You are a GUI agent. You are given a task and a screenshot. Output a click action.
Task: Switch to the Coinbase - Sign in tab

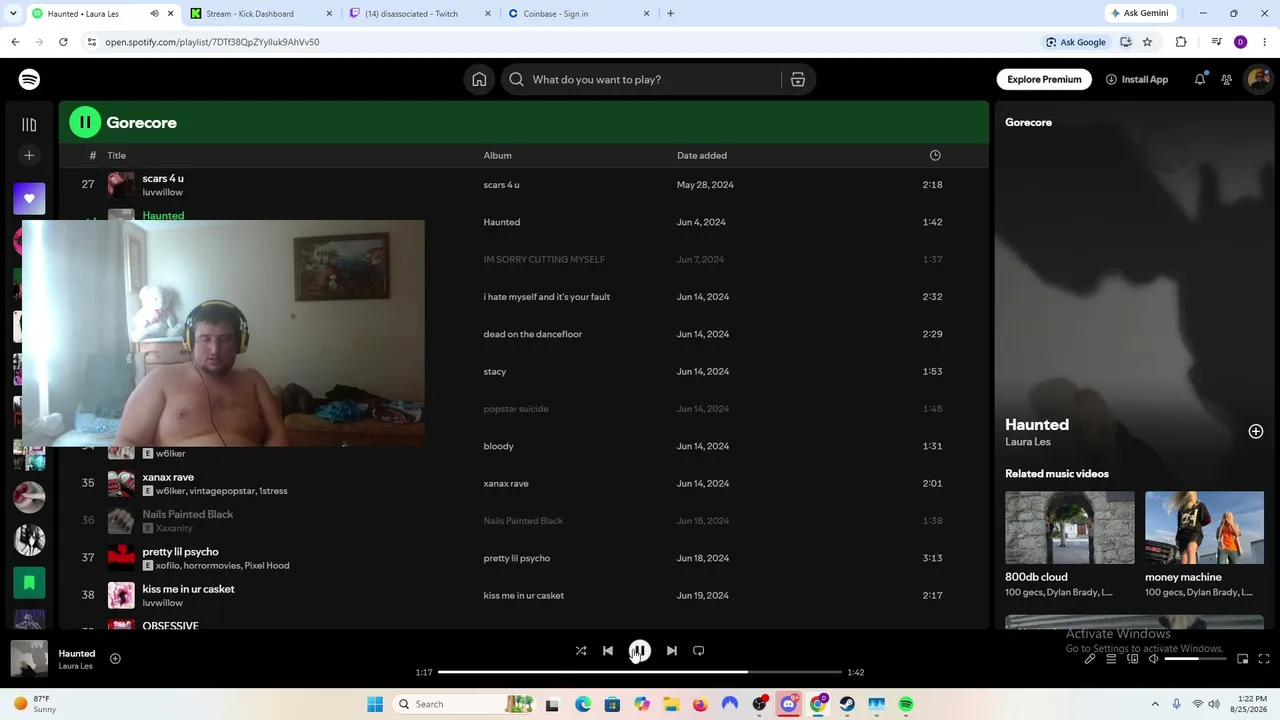click(x=579, y=14)
